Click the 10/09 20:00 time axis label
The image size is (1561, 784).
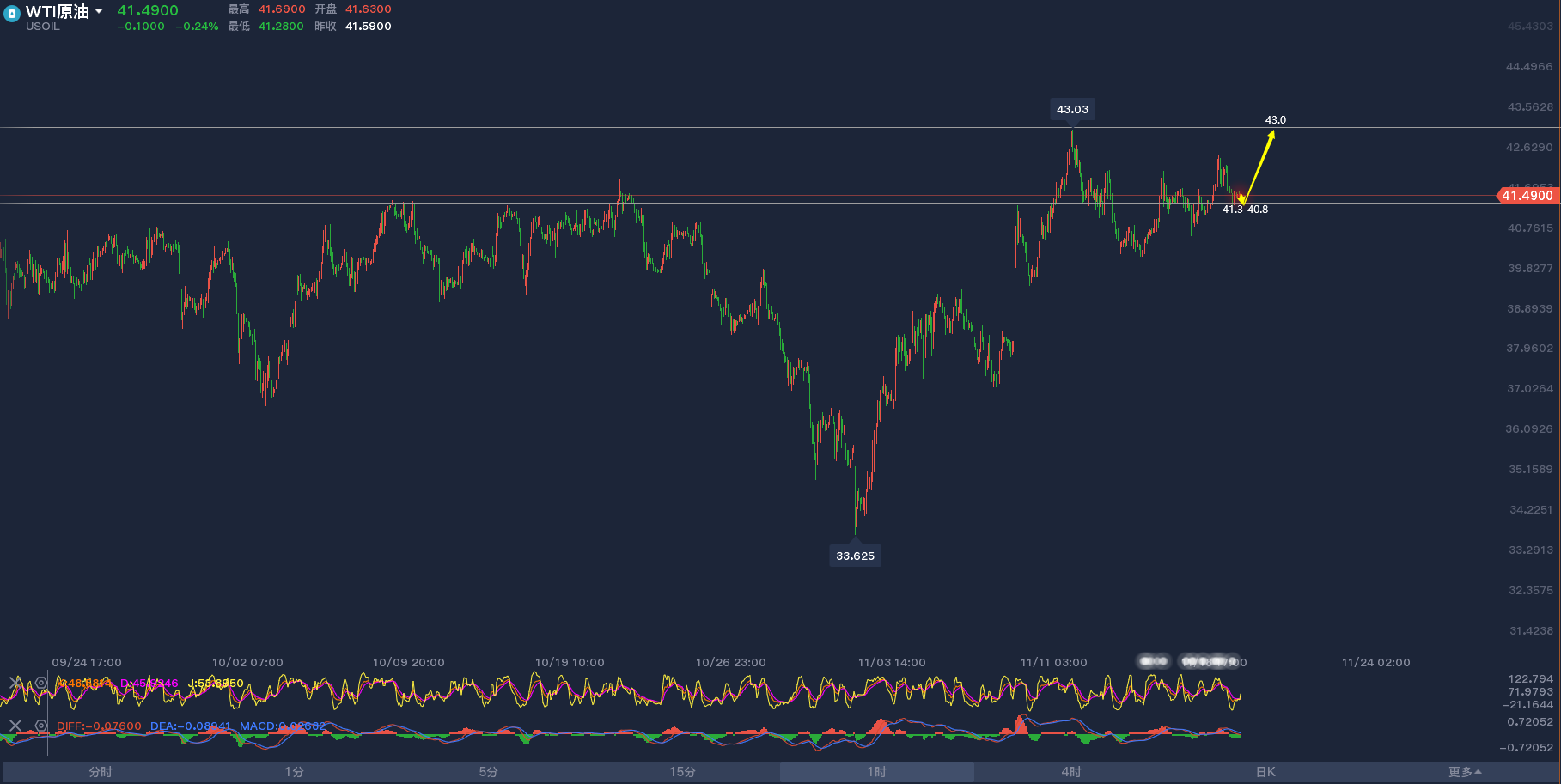click(409, 663)
